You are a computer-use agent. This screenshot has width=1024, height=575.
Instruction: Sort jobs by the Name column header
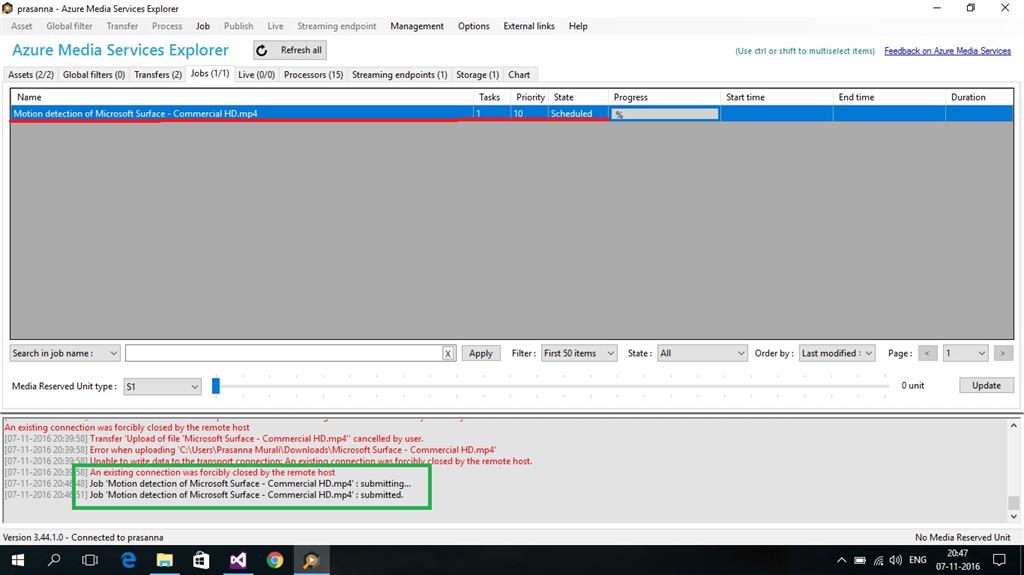coord(242,97)
